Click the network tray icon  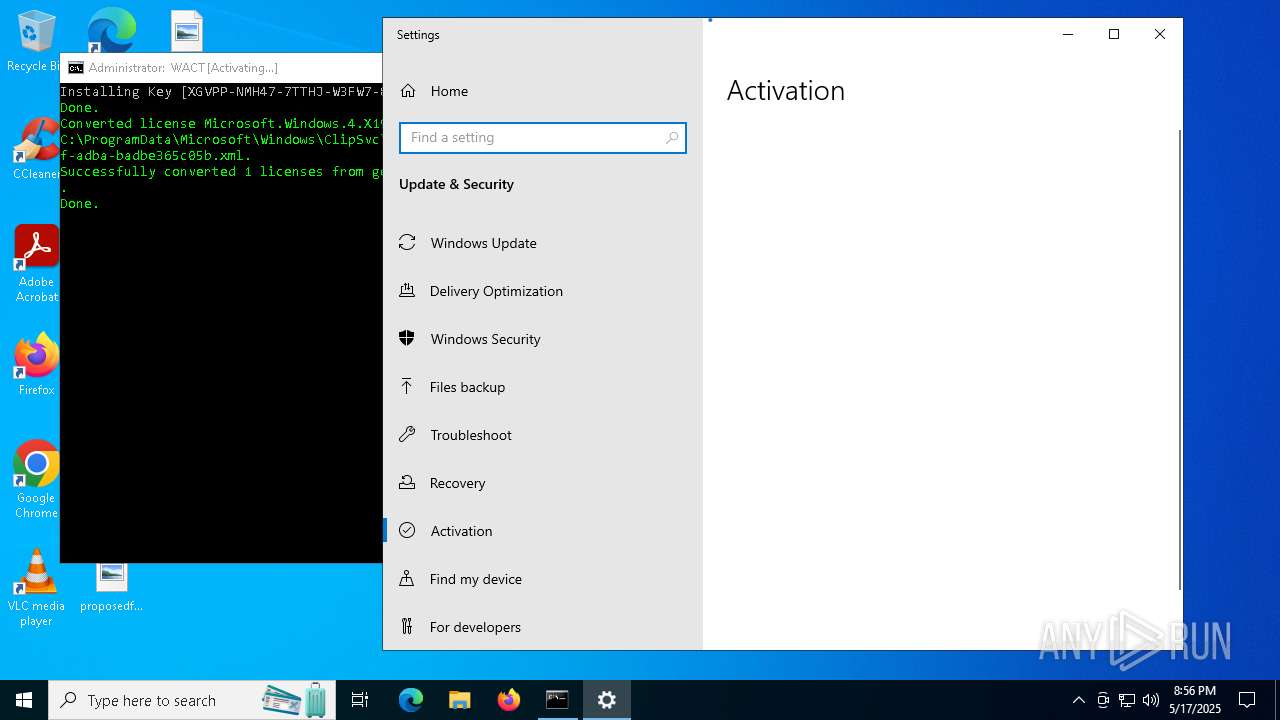[1127, 700]
